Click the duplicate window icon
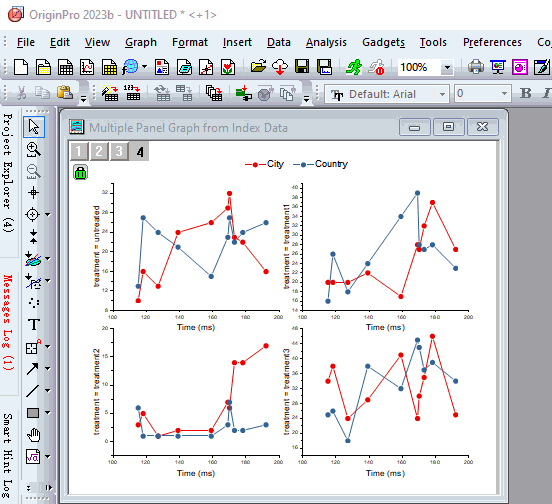This screenshot has height=504, width=552. pos(214,93)
